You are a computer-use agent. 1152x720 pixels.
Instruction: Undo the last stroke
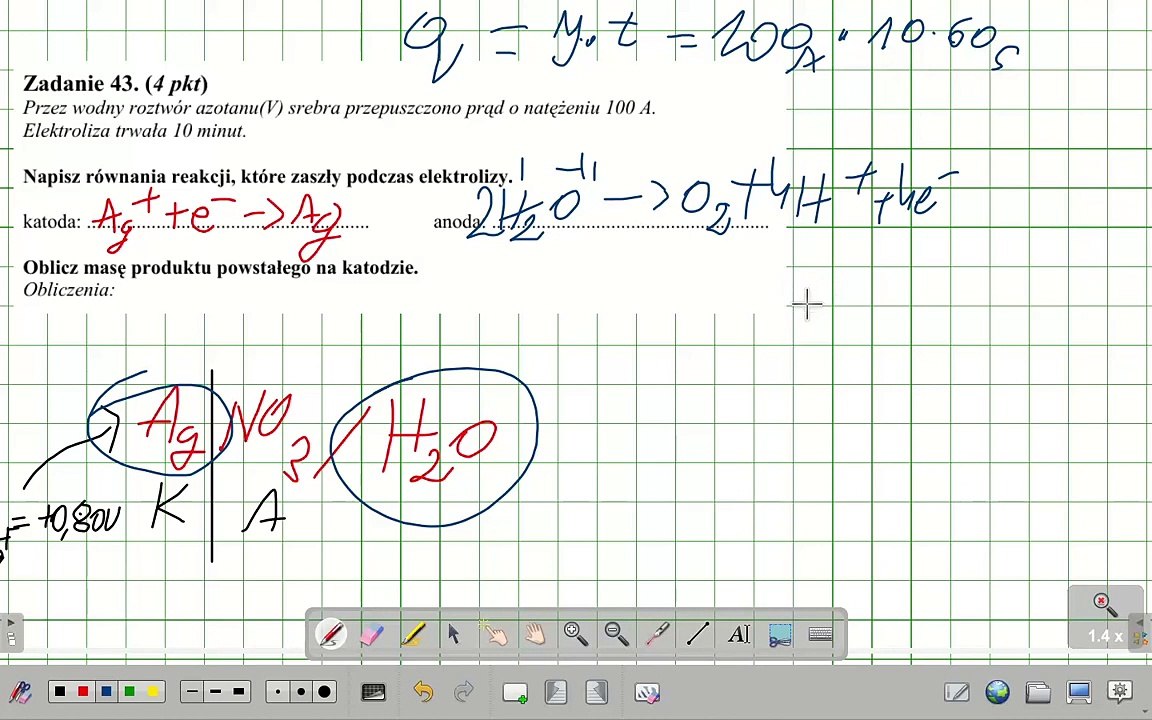click(x=422, y=692)
